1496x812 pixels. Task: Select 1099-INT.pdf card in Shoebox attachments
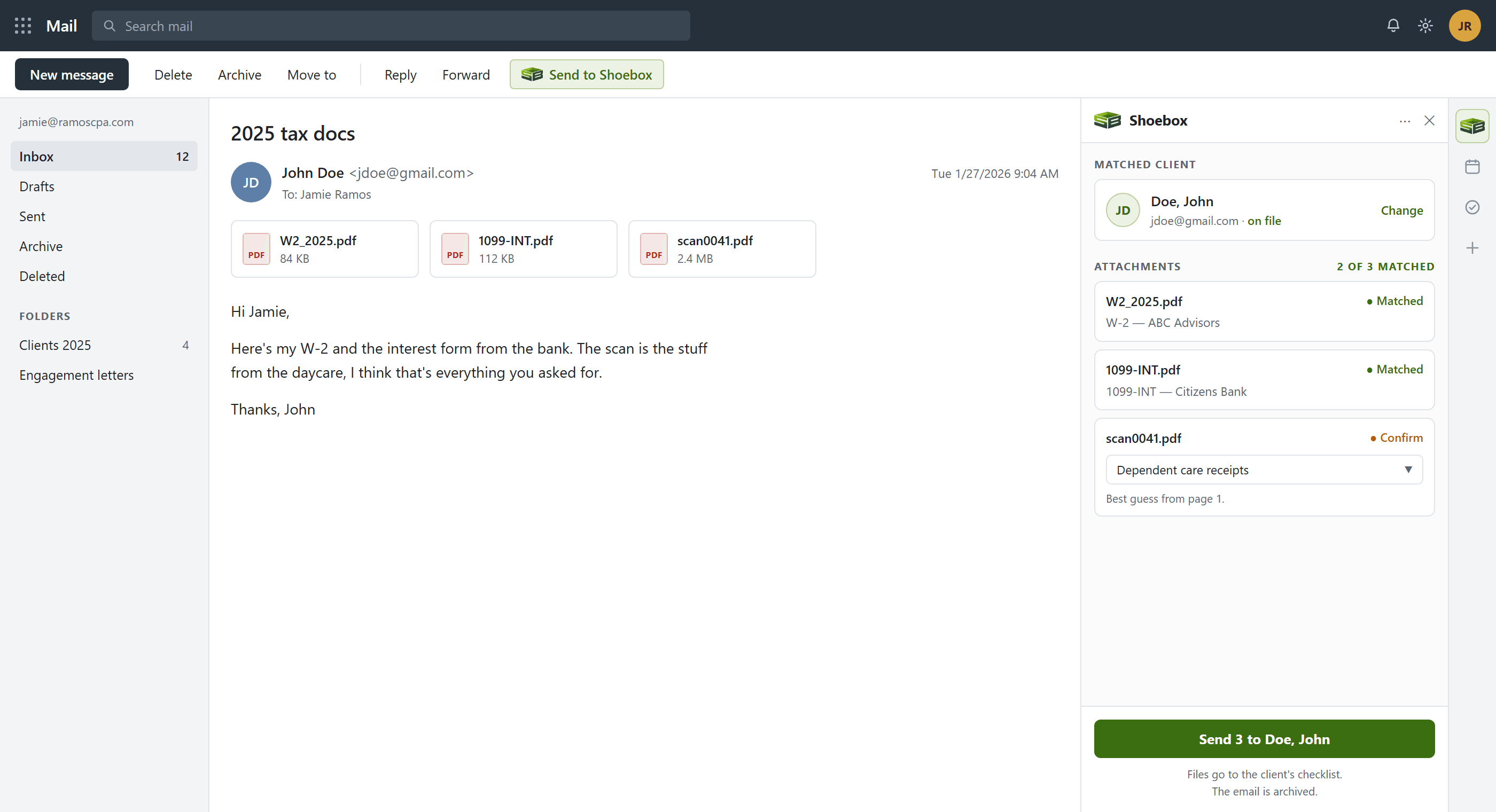1264,380
